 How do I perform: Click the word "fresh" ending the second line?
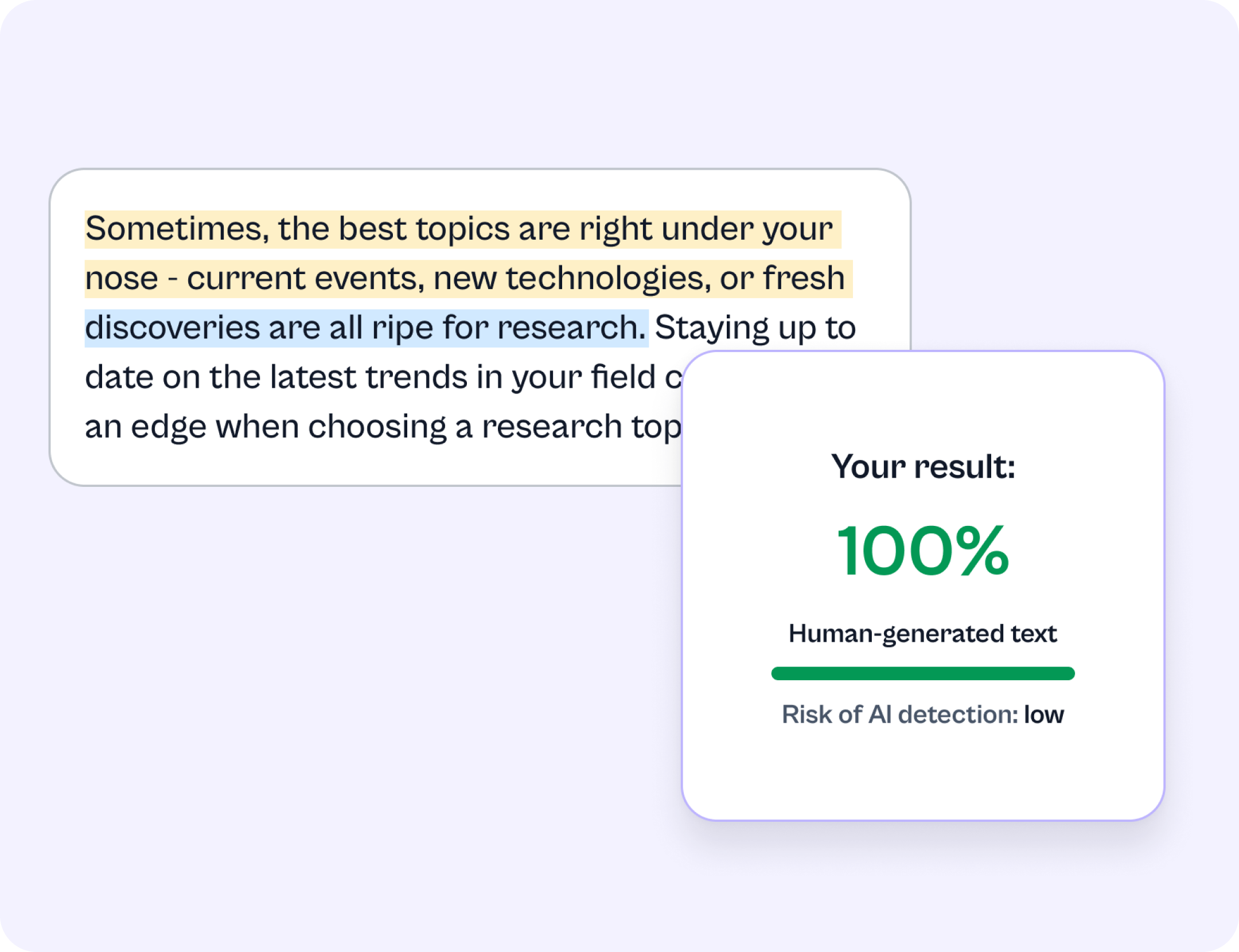[x=804, y=279]
